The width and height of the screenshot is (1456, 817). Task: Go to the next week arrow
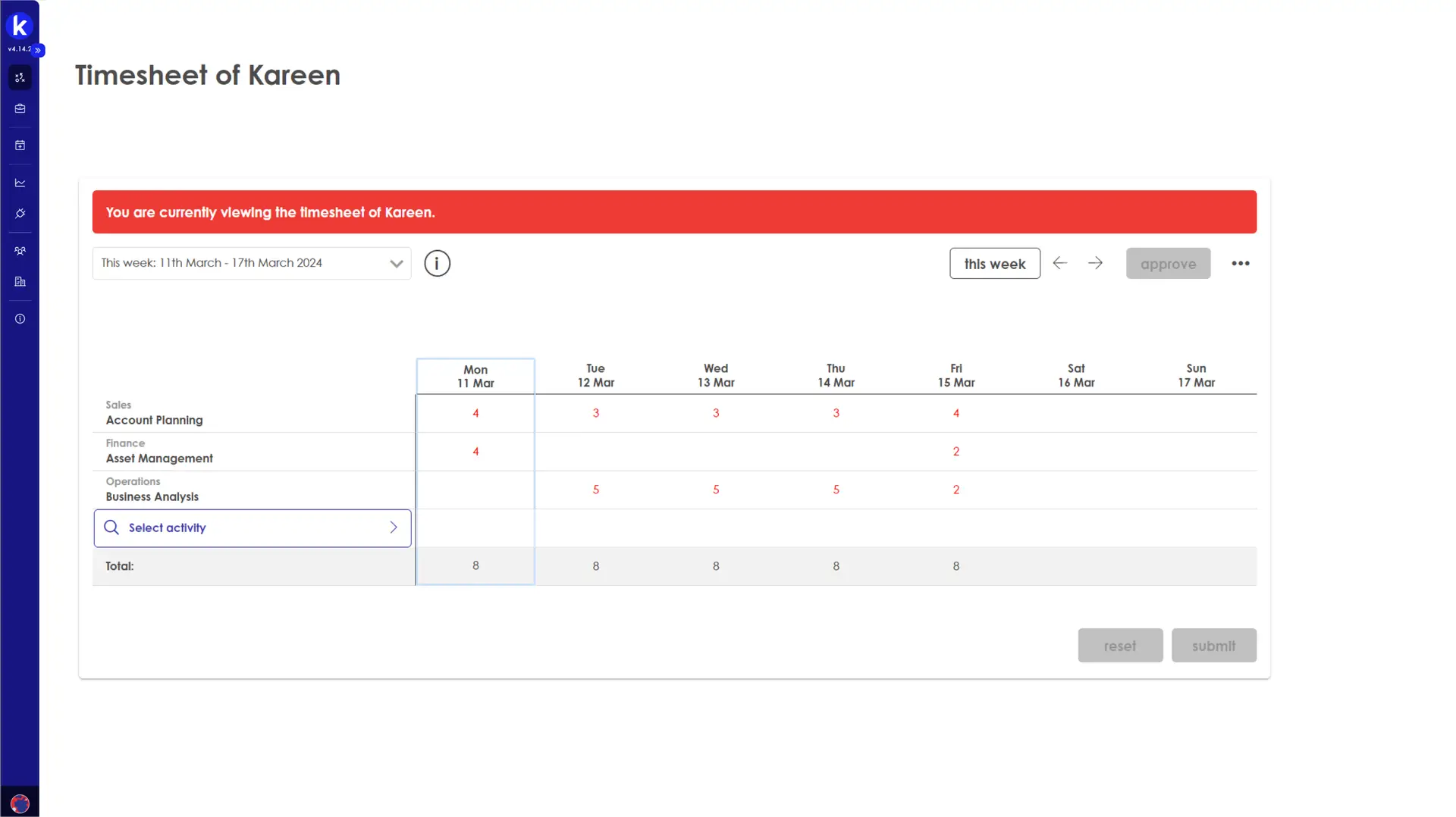[x=1095, y=263]
